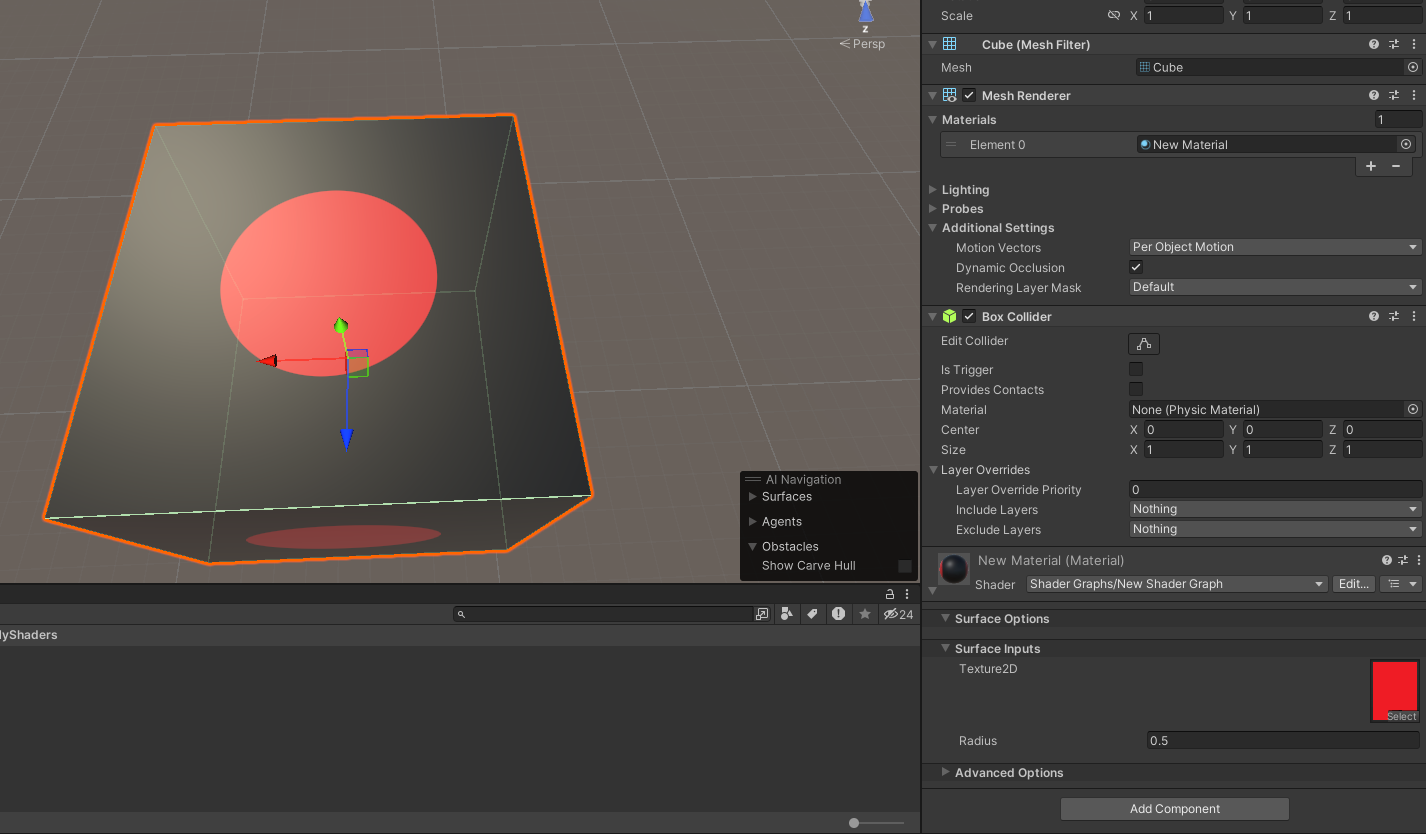Collapse Additional Settings section

[933, 228]
